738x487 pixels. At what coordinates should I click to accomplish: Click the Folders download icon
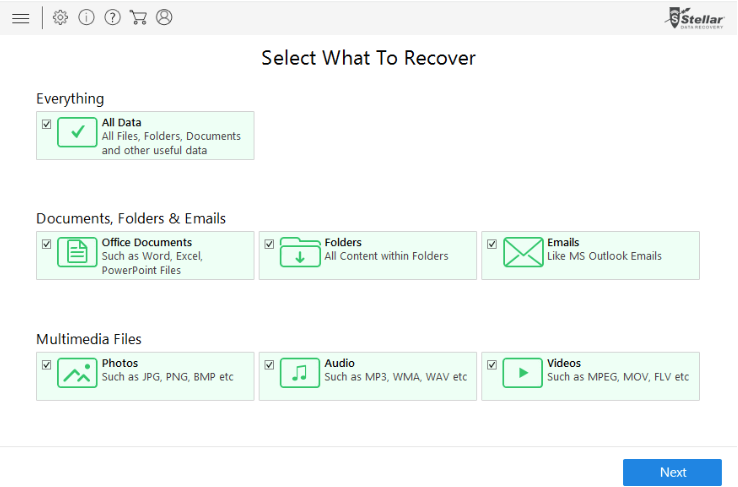(300, 252)
